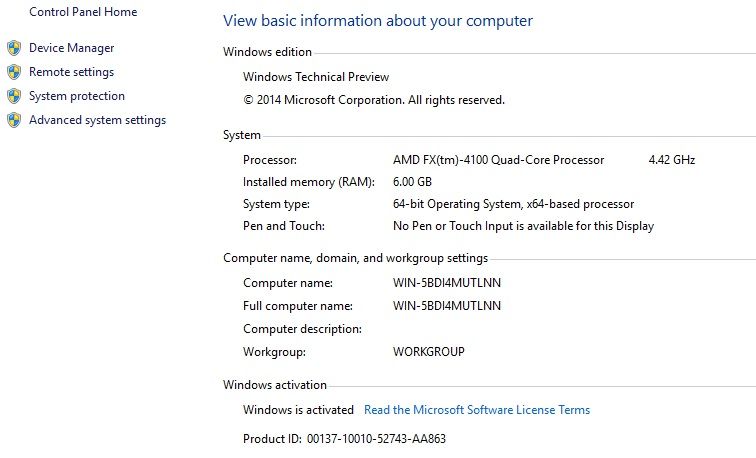Click the AMD FX-4100 processor name text
Screen dimensions: 756x458
tap(499, 160)
